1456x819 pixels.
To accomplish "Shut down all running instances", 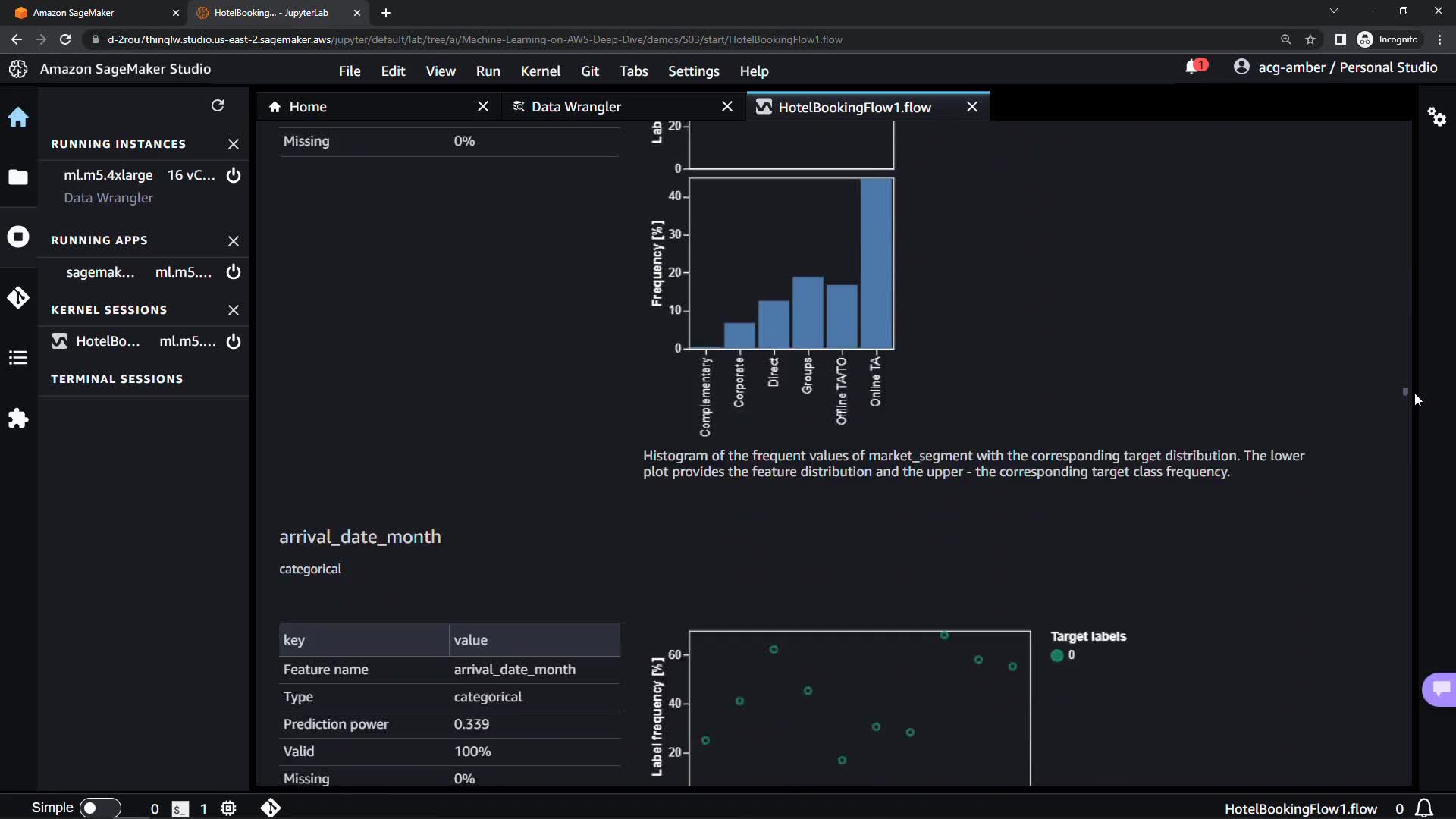I will pyautogui.click(x=234, y=144).
